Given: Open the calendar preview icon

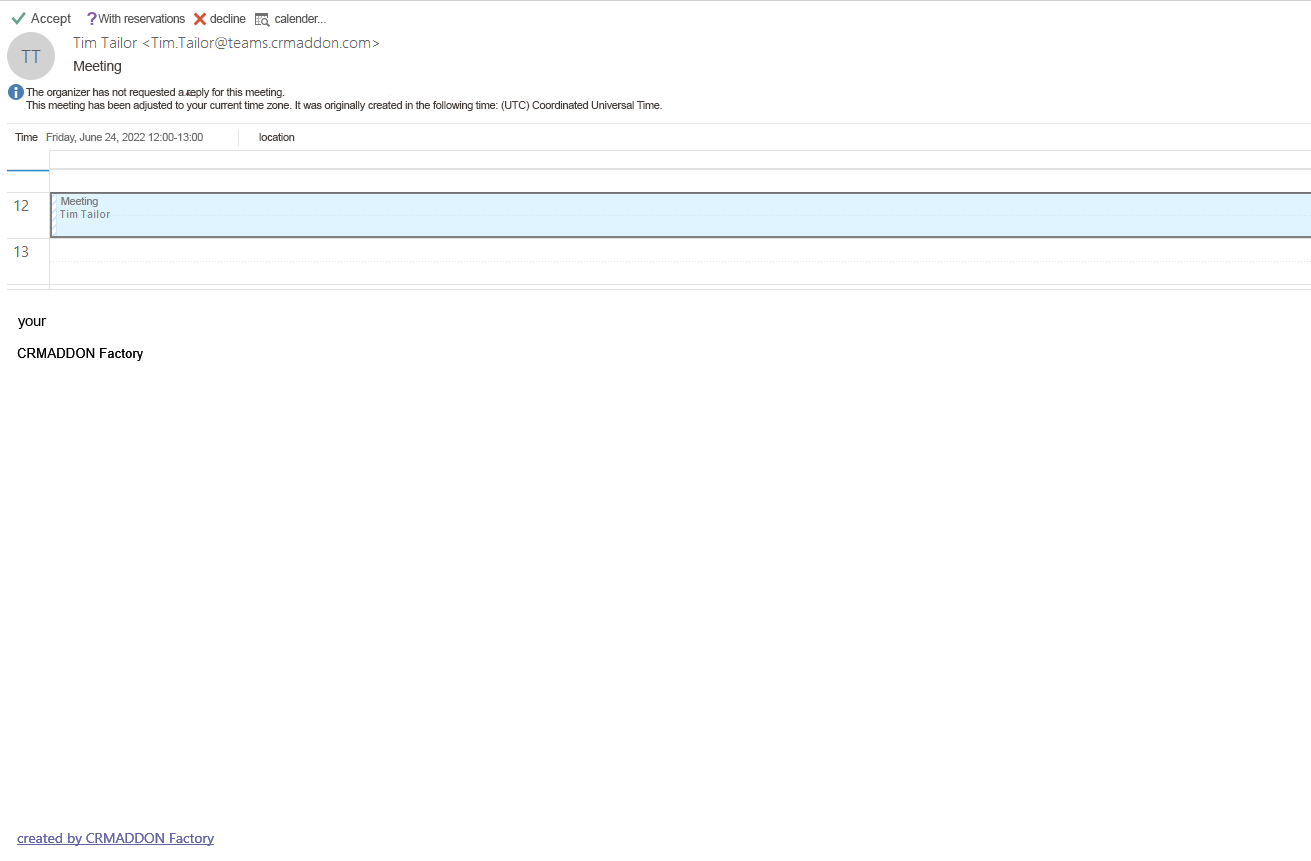Looking at the screenshot, I should tap(262, 18).
